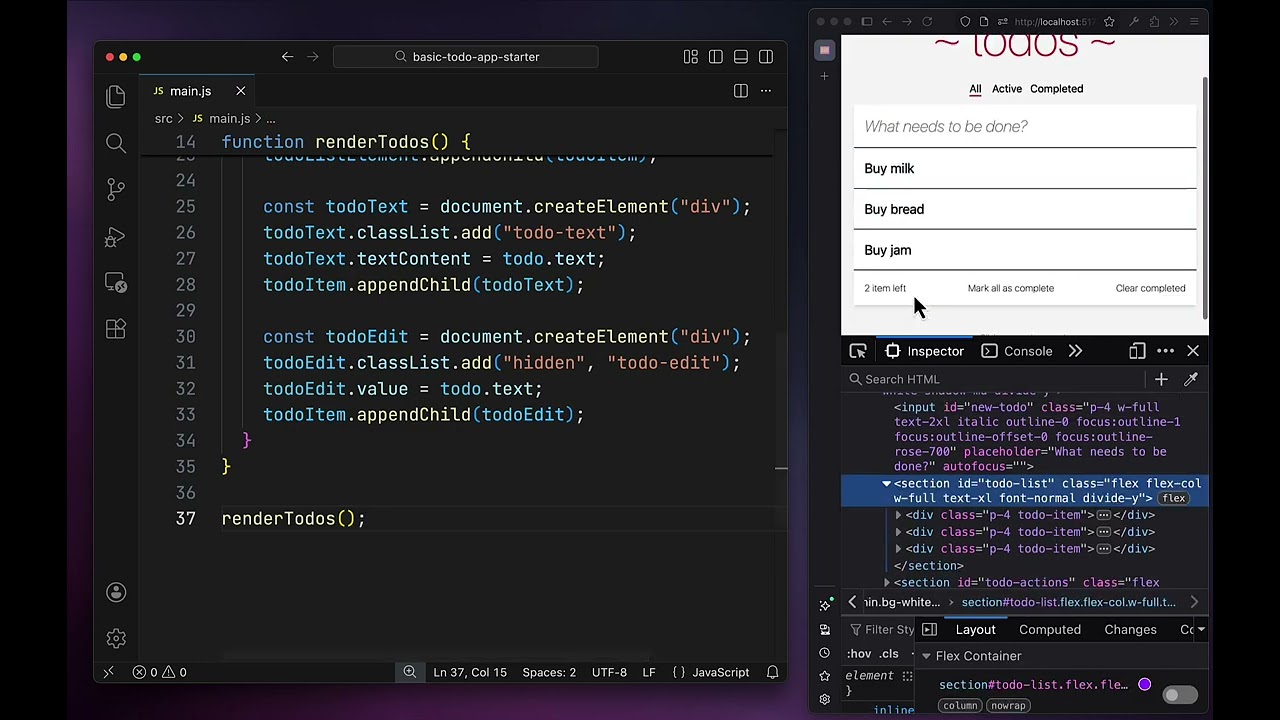Show Active todos filter
This screenshot has height=720, width=1280.
pos(1007,89)
